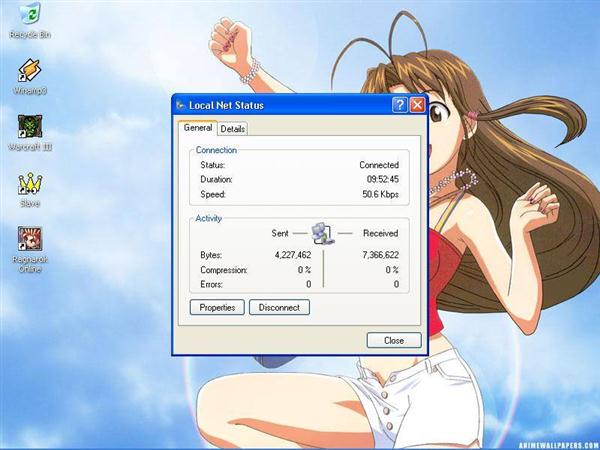Click the Speed: label
Viewport: 600px width, 450px height.
[x=213, y=194]
